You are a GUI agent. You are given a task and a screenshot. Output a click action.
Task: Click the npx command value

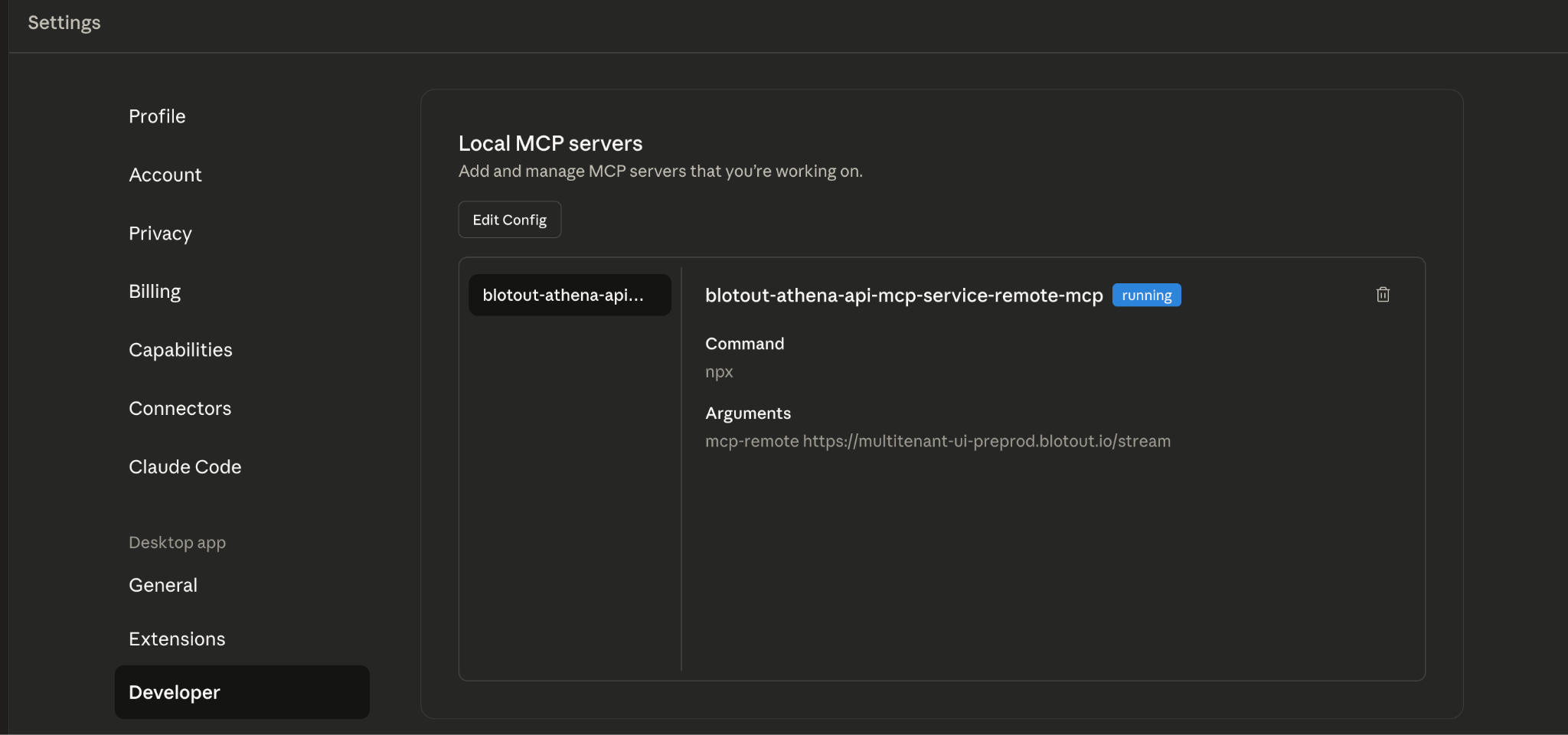[x=719, y=372]
